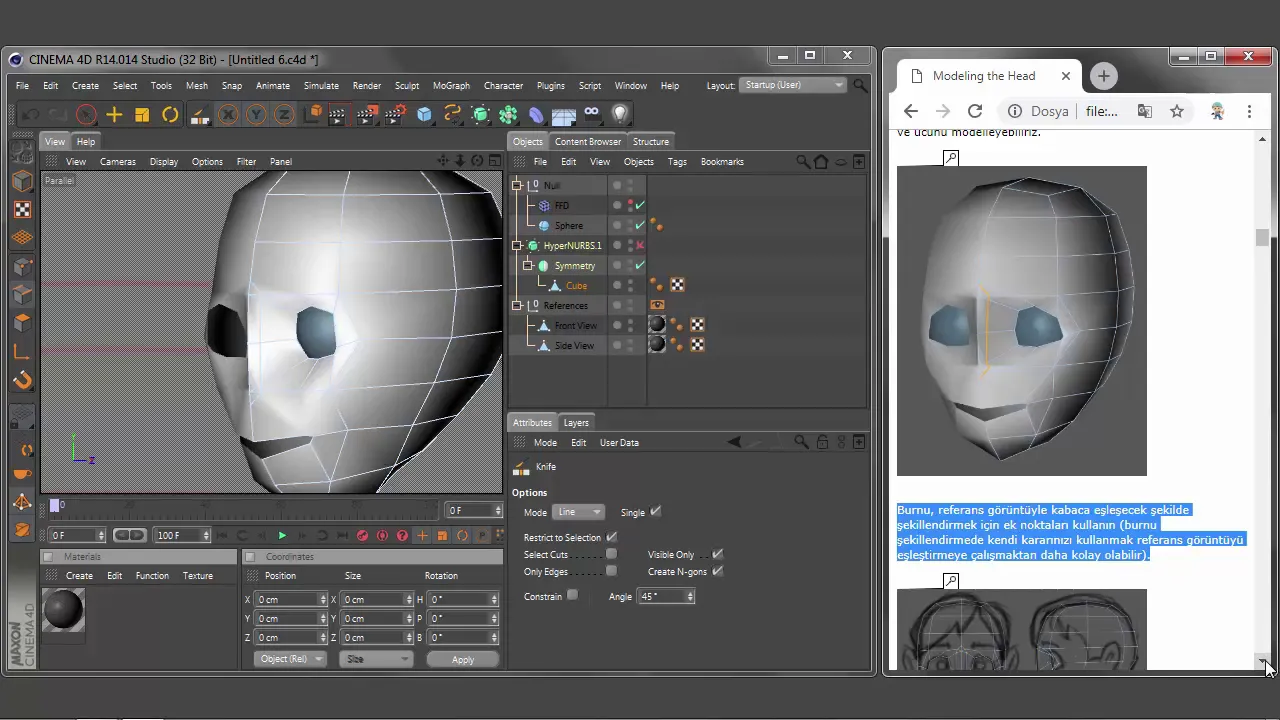Click the display tag on References row
This screenshot has height=720, width=1280.
pos(657,305)
